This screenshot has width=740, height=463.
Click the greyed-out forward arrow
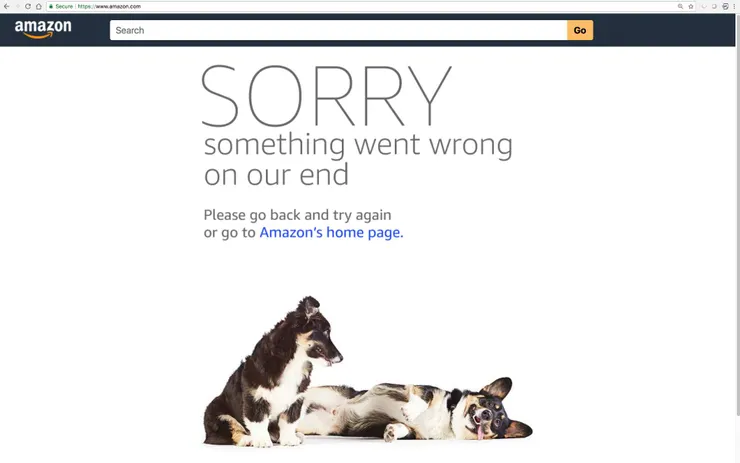[x=17, y=6]
